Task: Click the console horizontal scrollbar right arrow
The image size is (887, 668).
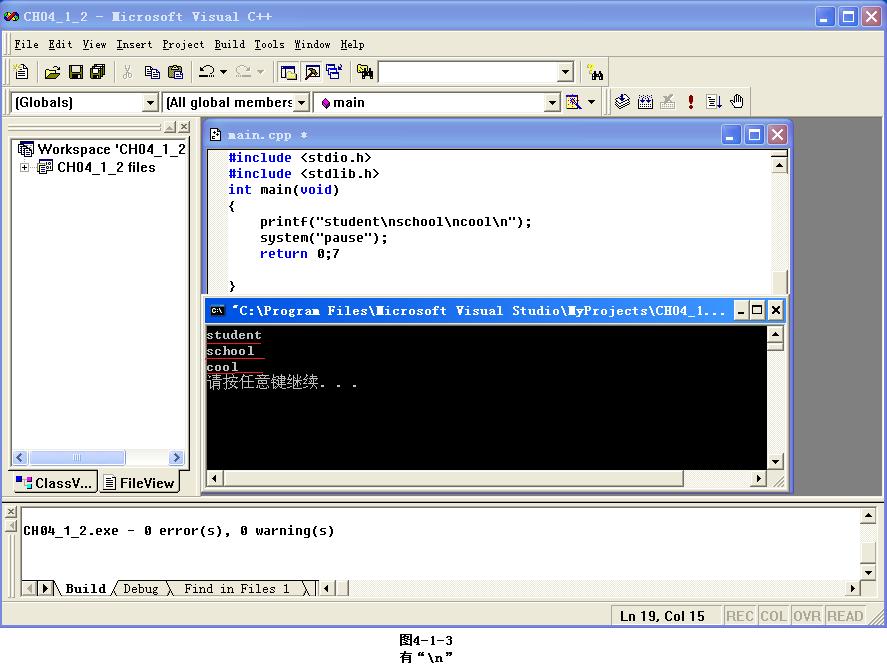Action: [x=758, y=479]
